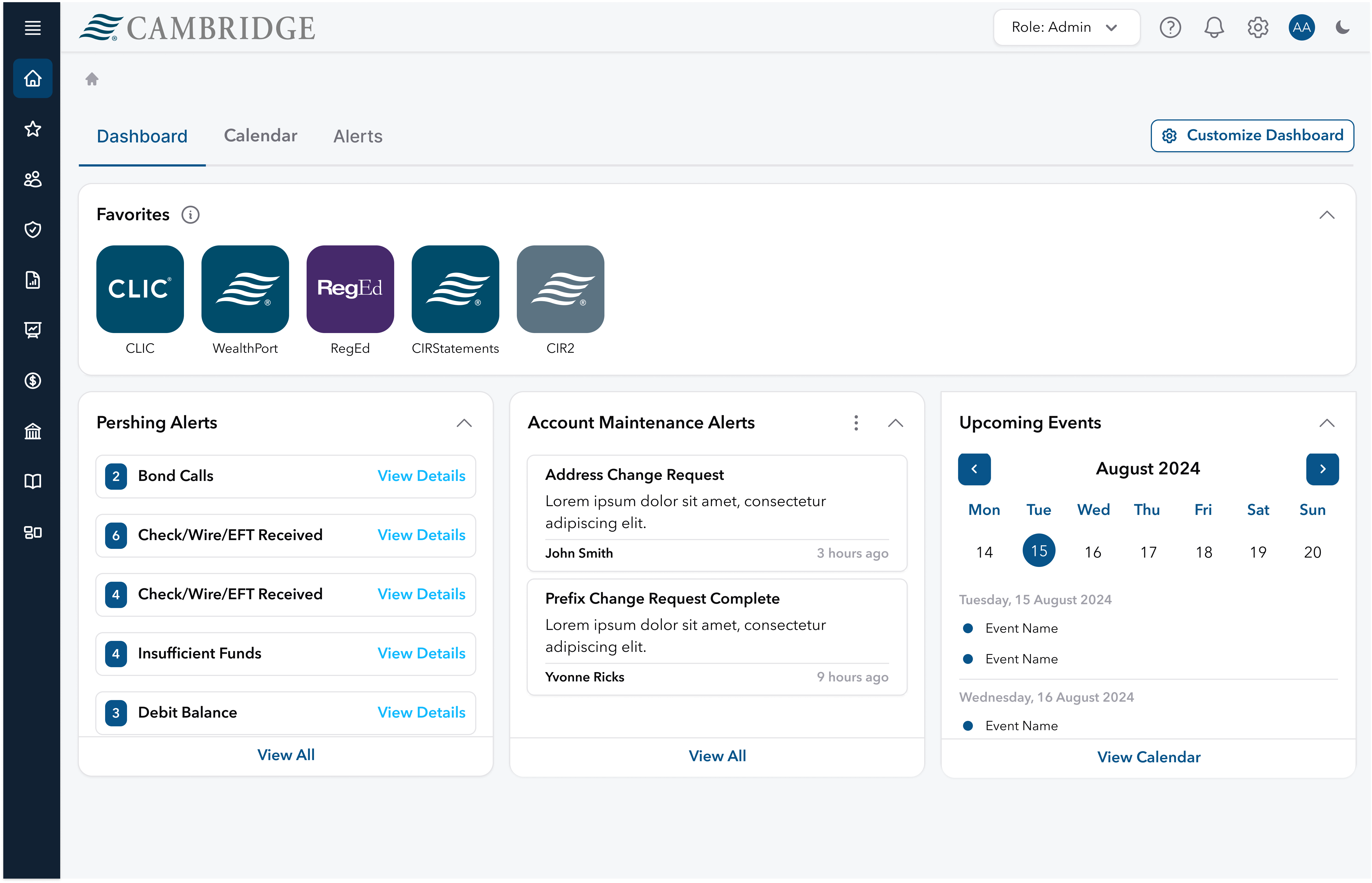Viewport: 1372px width, 883px height.
Task: Open the open book sidebar icon
Action: pos(33,482)
